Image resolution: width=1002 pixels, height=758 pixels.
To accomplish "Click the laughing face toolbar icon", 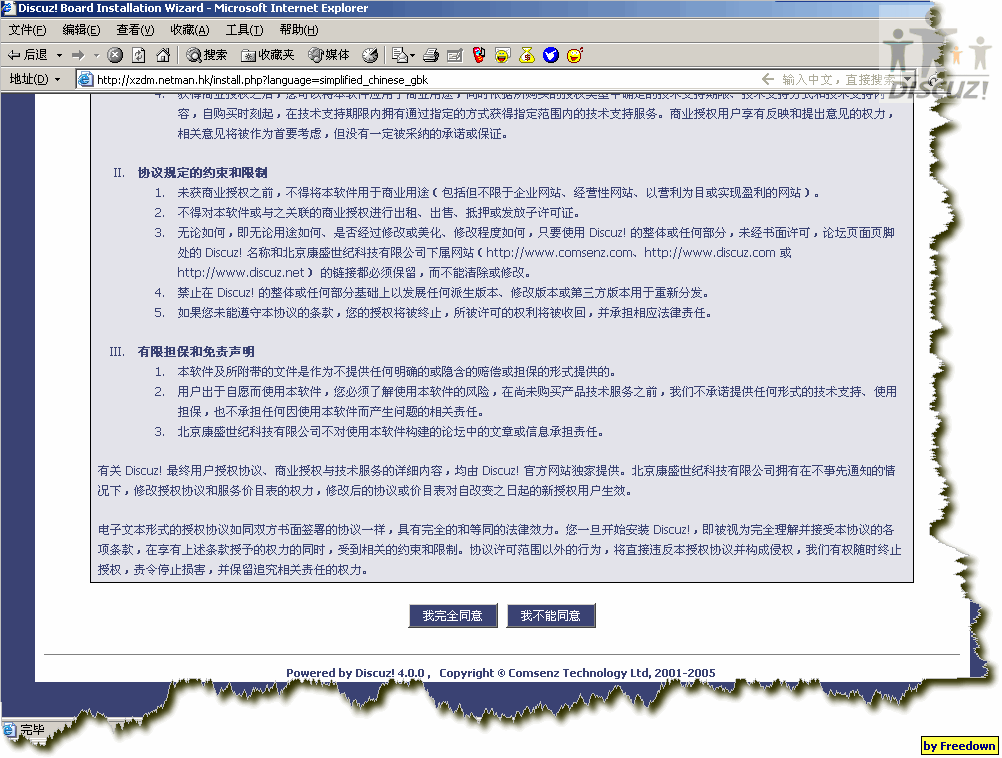I will [503, 56].
